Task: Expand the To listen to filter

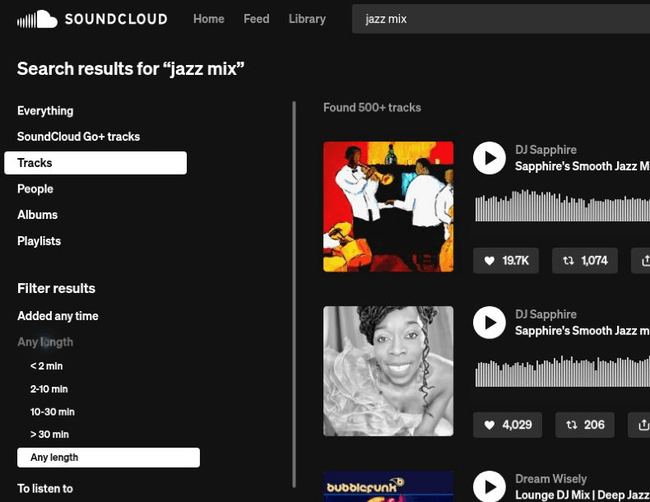Action: click(45, 489)
